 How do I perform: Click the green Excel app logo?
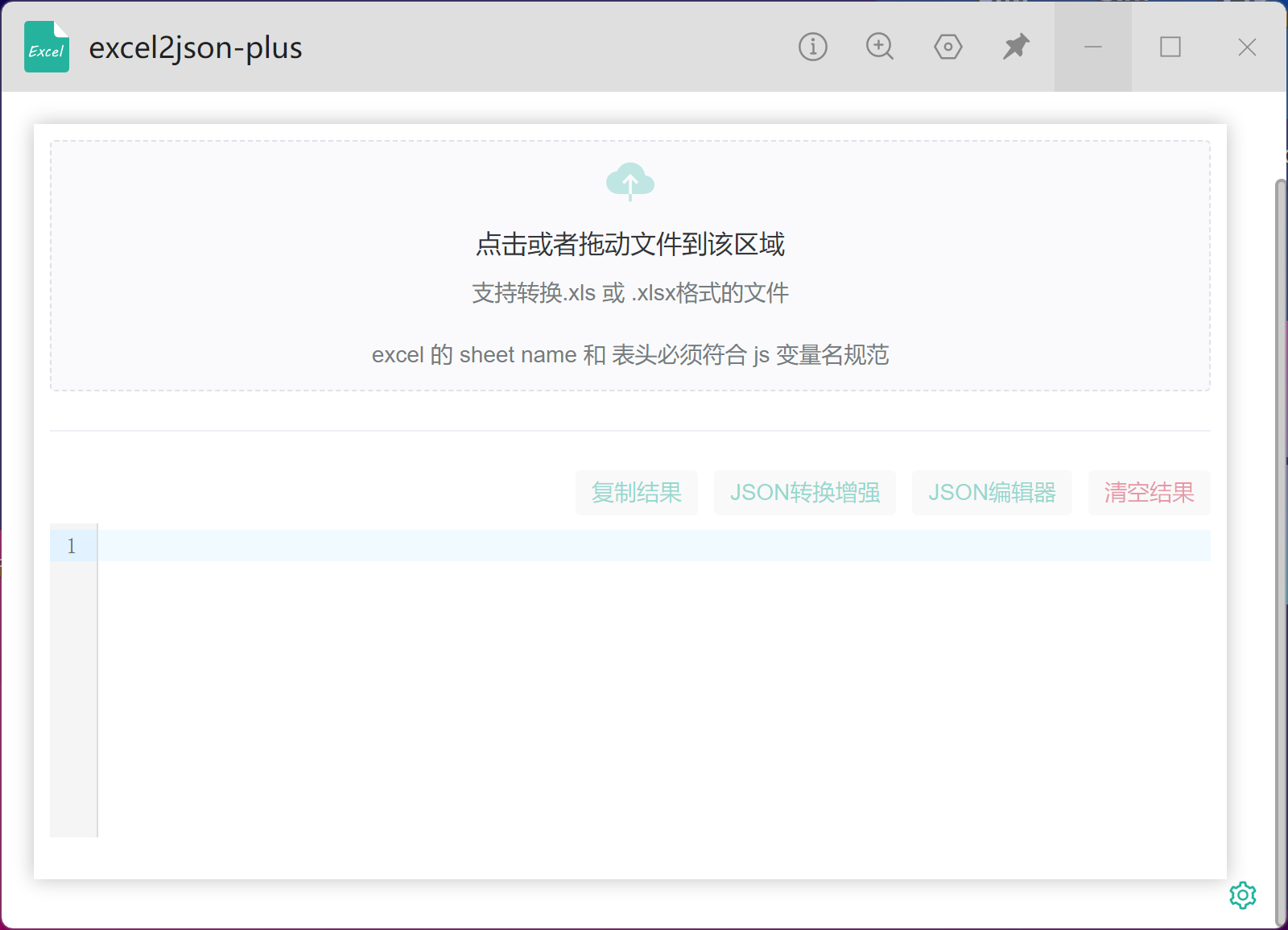pos(47,47)
